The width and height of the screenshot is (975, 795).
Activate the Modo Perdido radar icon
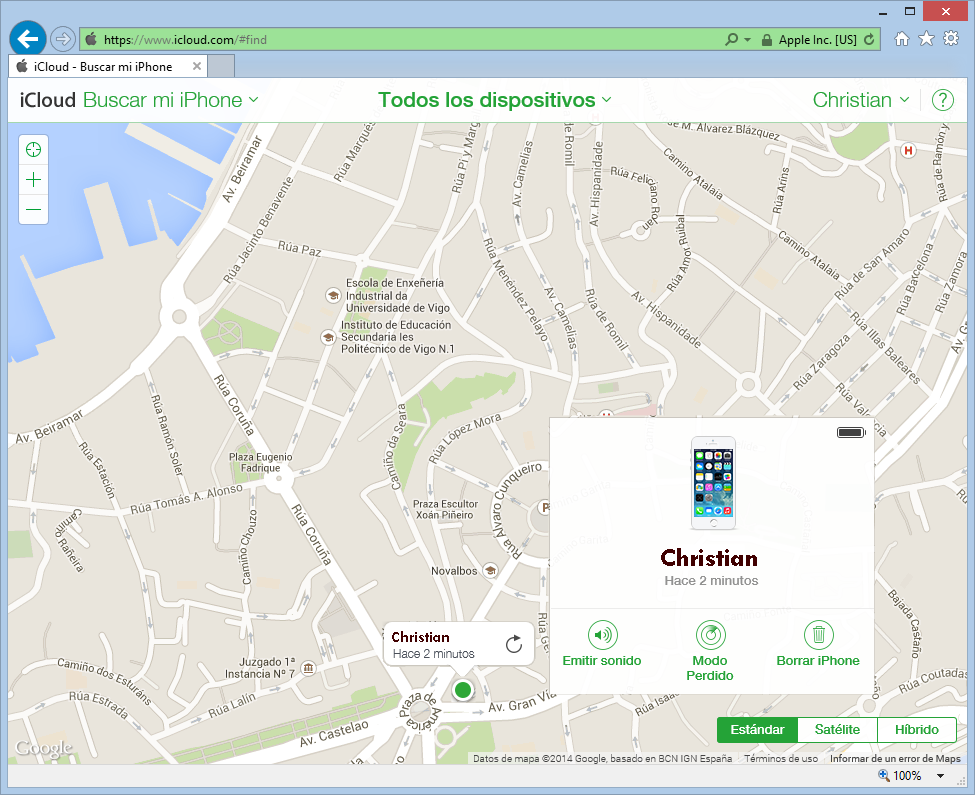point(710,635)
